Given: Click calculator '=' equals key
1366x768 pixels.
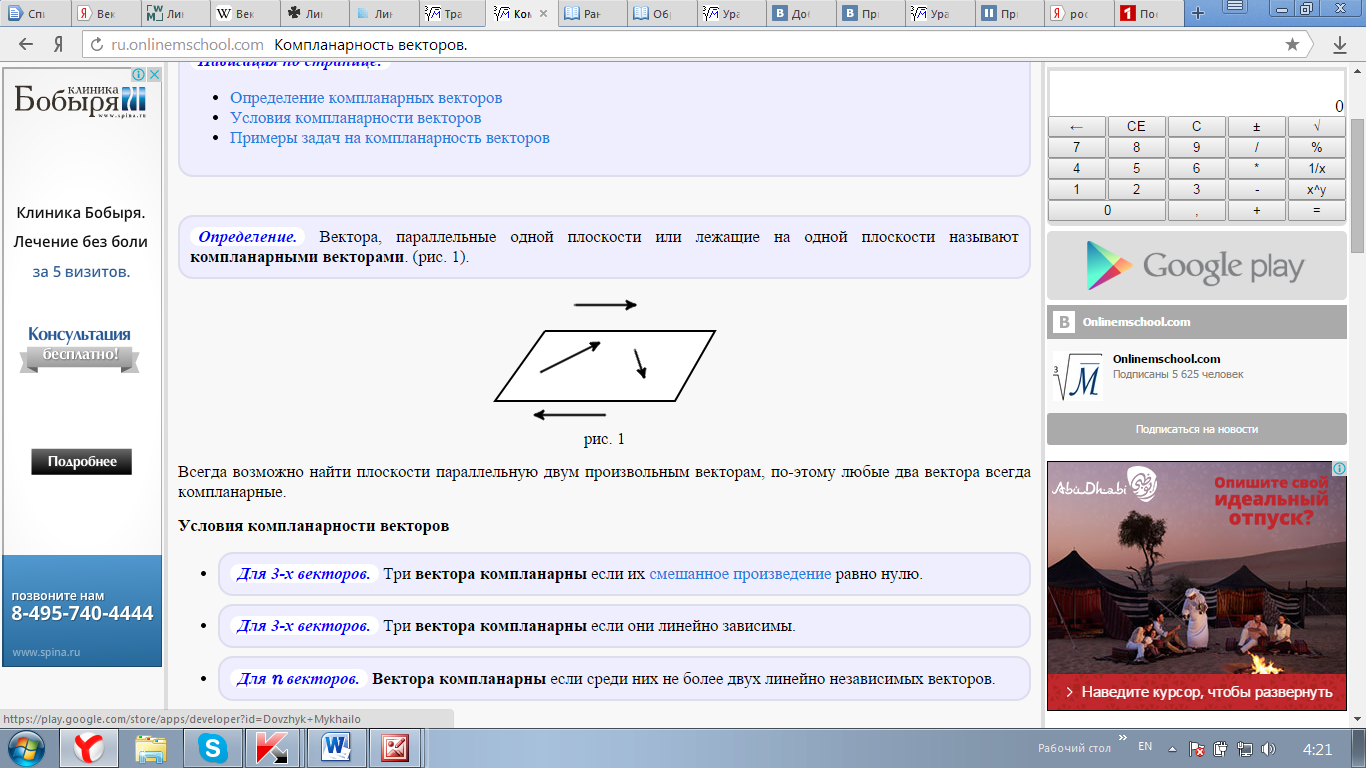Looking at the screenshot, I should (x=1317, y=211).
